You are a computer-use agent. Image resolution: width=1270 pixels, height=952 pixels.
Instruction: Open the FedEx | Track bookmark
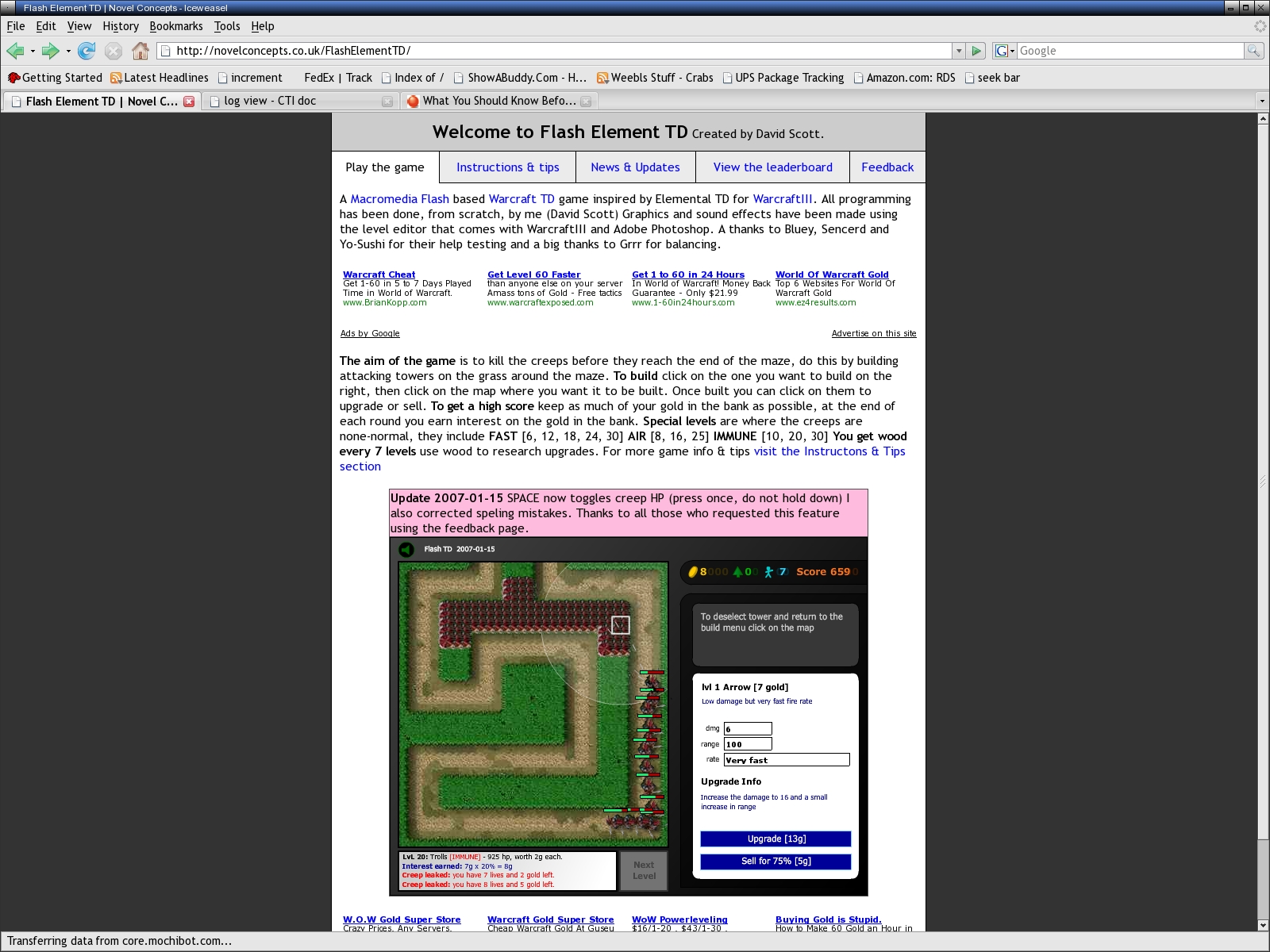[337, 78]
